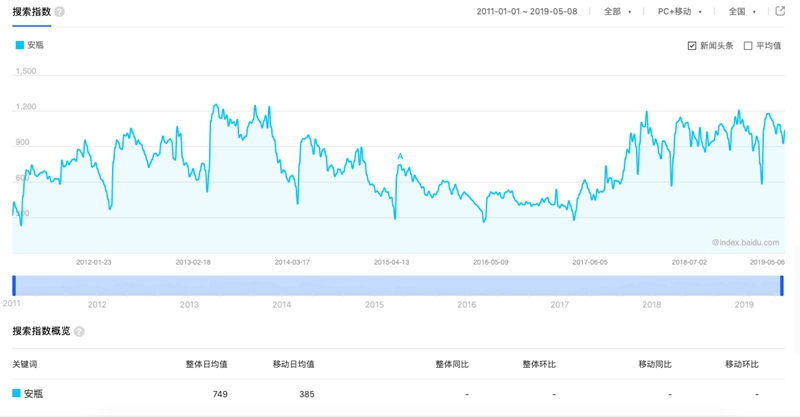Click the 2015-04-13 x-axis date label

click(x=391, y=262)
